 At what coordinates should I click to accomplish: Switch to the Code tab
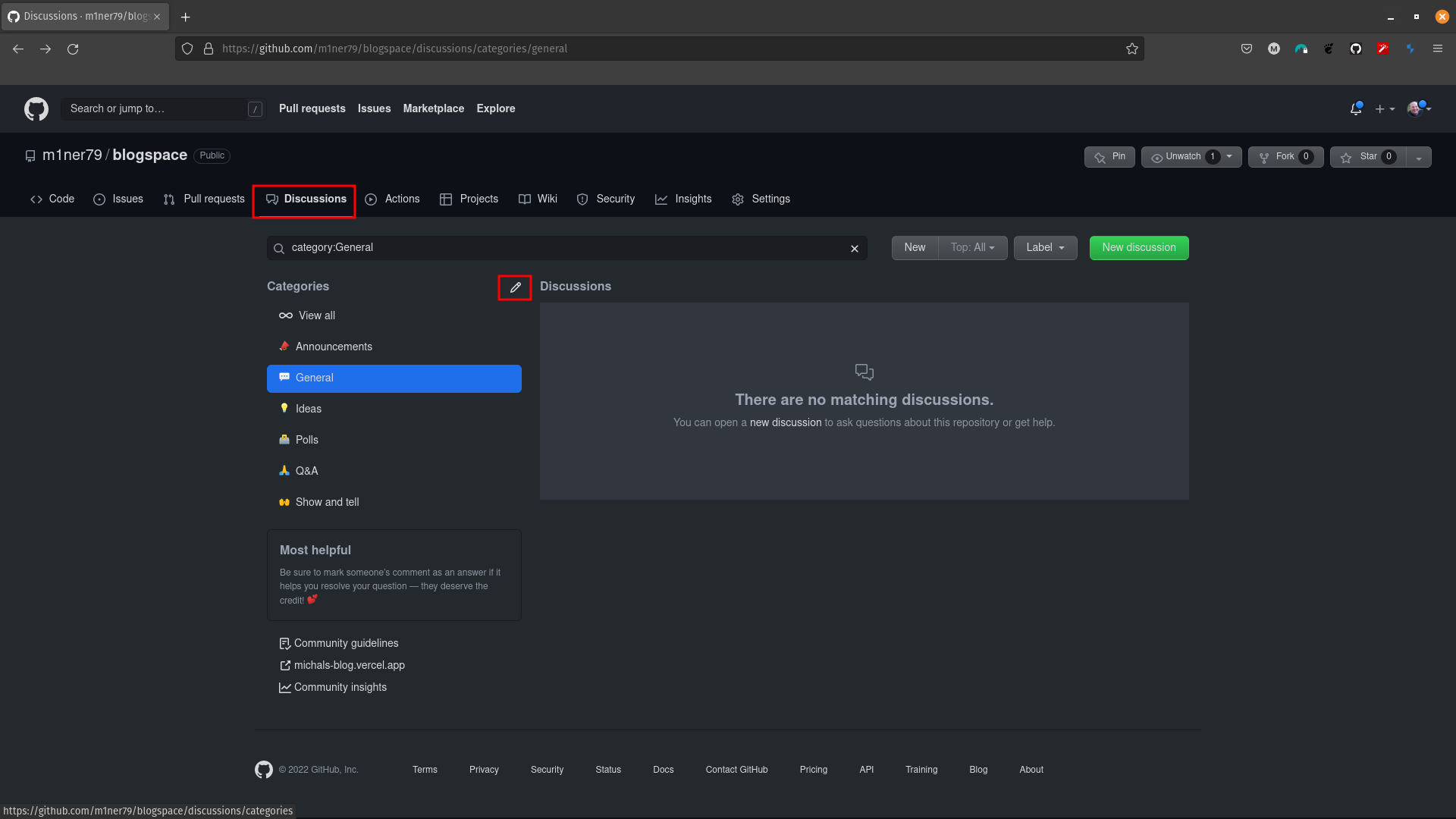pyautogui.click(x=52, y=199)
